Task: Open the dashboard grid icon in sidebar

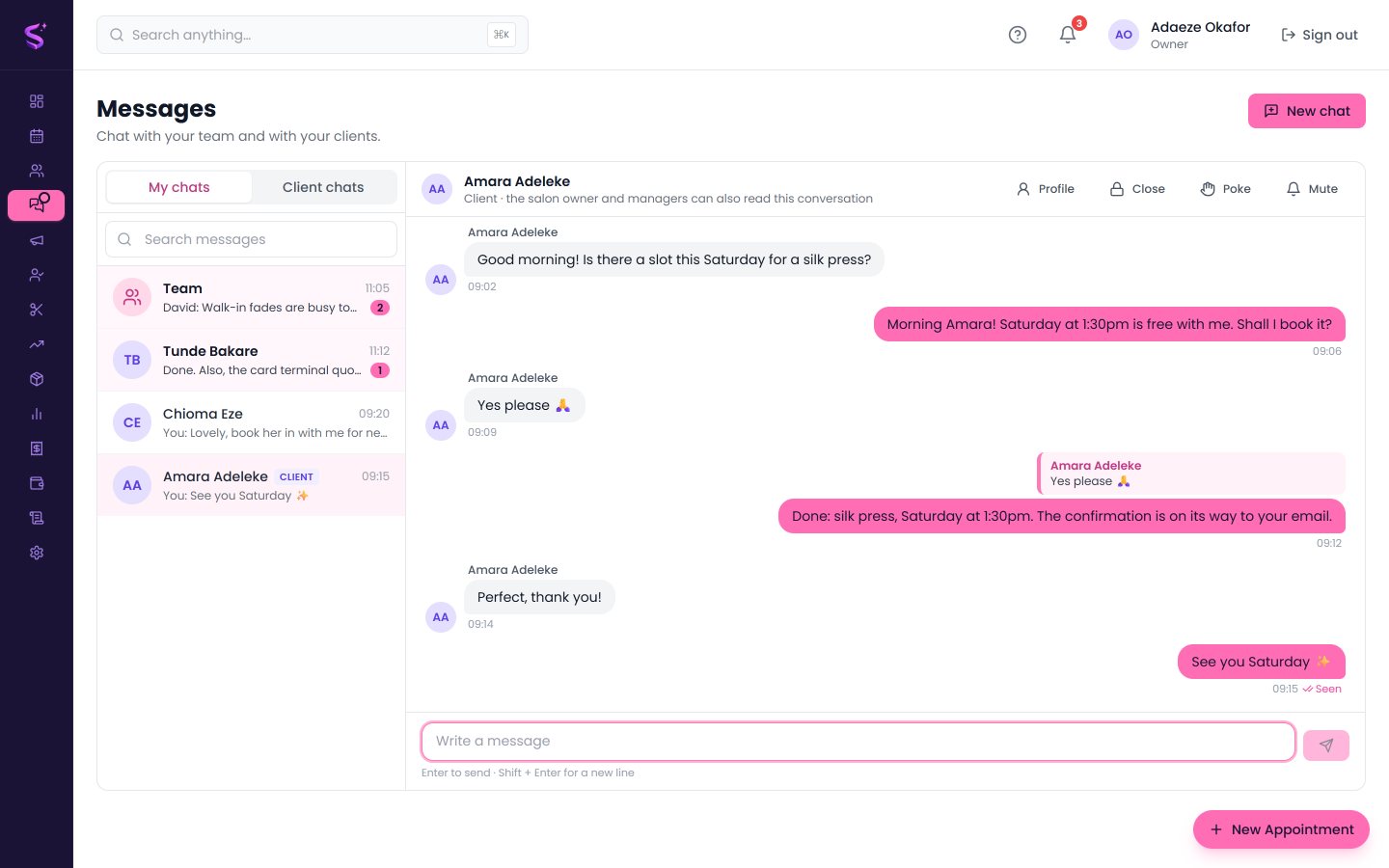Action: click(37, 101)
